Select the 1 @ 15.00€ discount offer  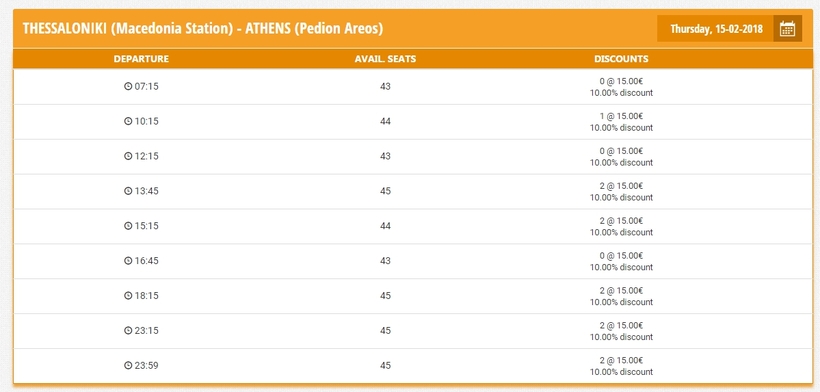pyautogui.click(x=621, y=116)
